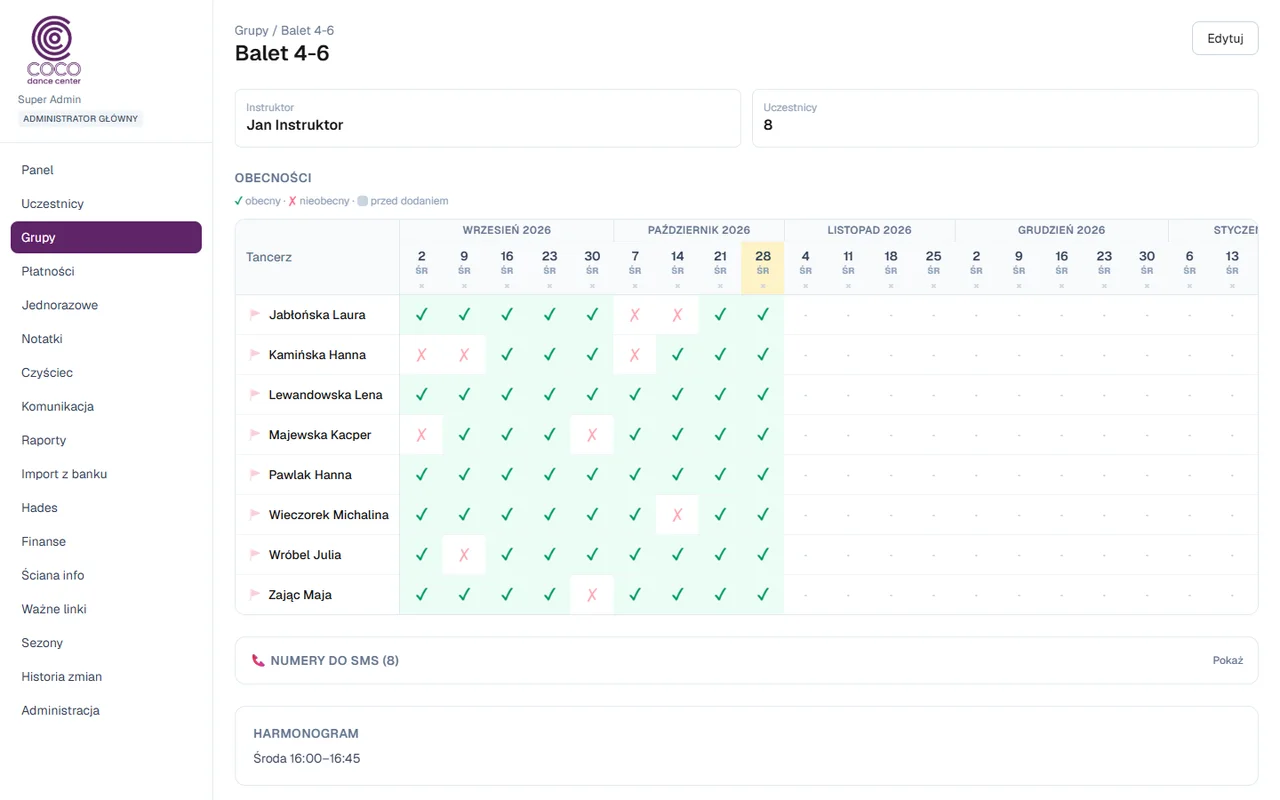
Task: Open Historia zmian in the sidebar
Action: pos(106,677)
